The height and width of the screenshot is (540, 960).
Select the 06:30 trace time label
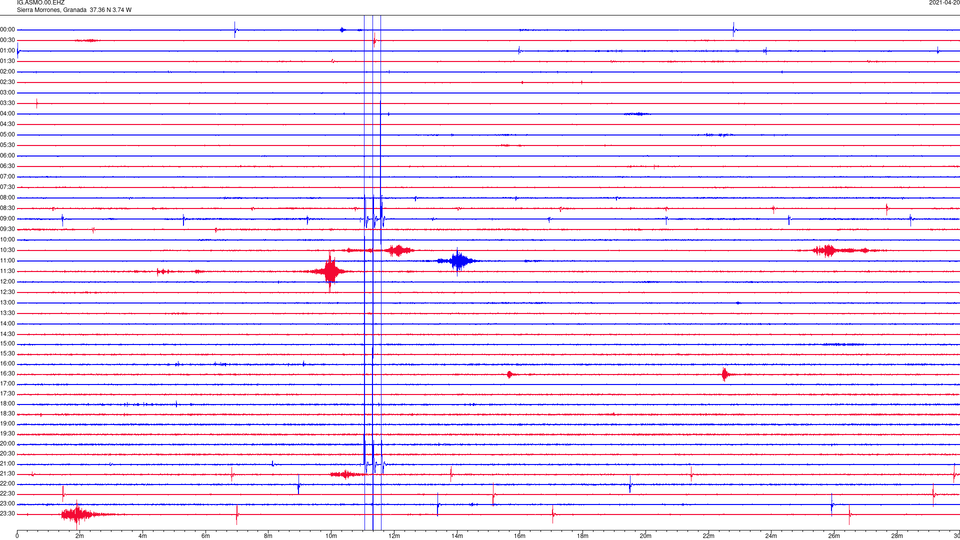pos(7,166)
